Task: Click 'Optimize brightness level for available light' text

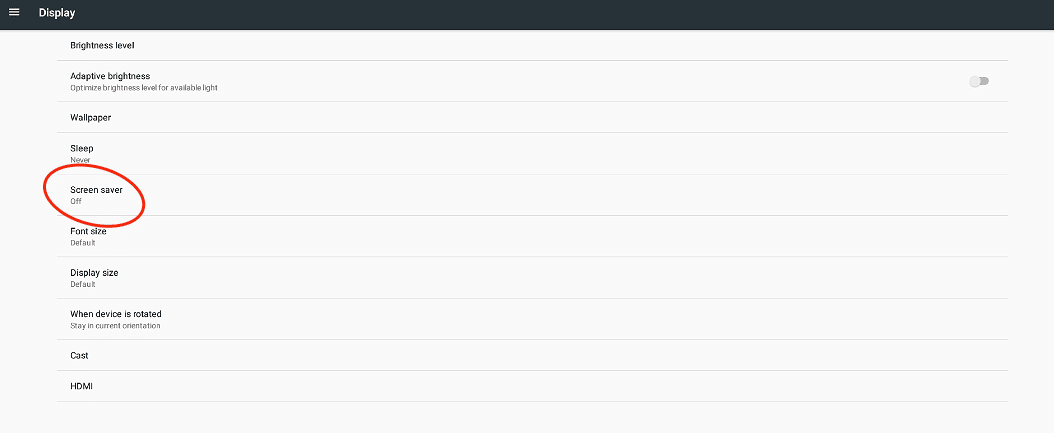Action: (144, 87)
